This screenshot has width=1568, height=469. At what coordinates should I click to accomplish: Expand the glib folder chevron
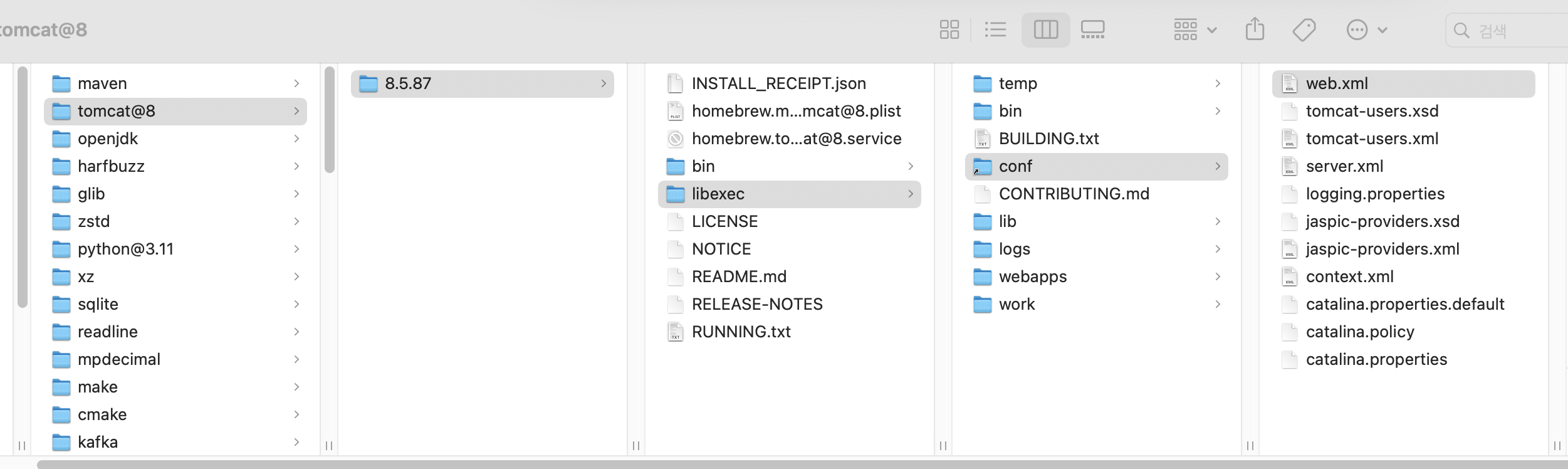[x=296, y=194]
